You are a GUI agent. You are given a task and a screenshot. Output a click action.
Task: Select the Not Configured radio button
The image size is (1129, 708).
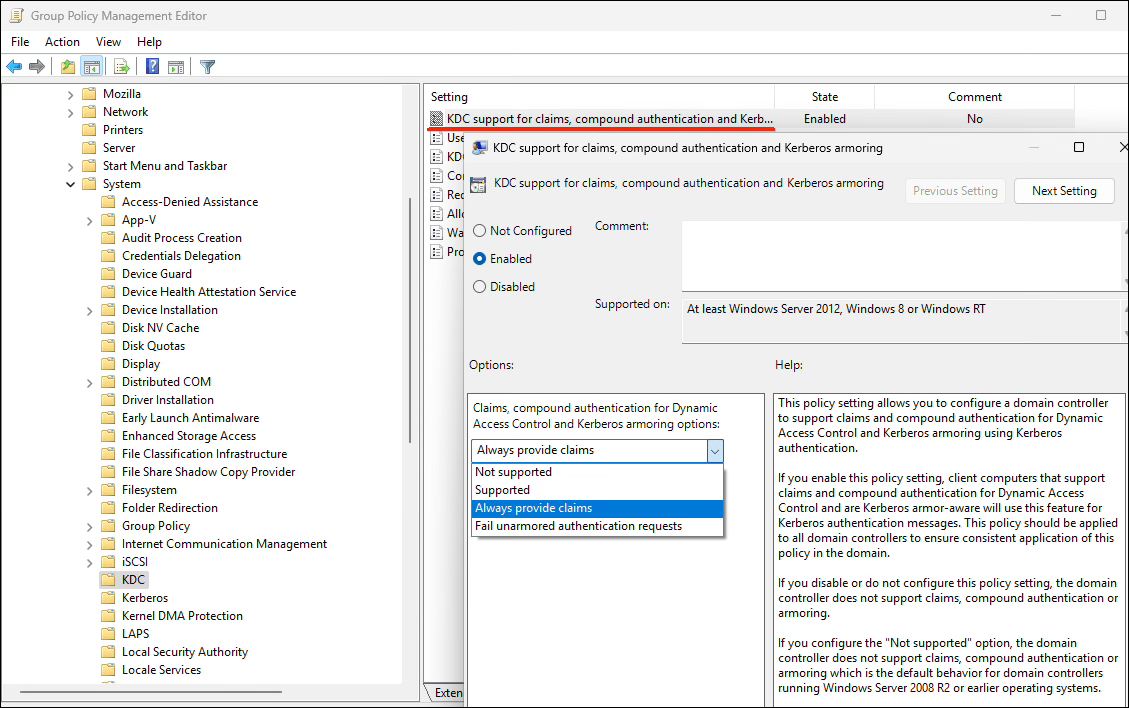coord(480,230)
